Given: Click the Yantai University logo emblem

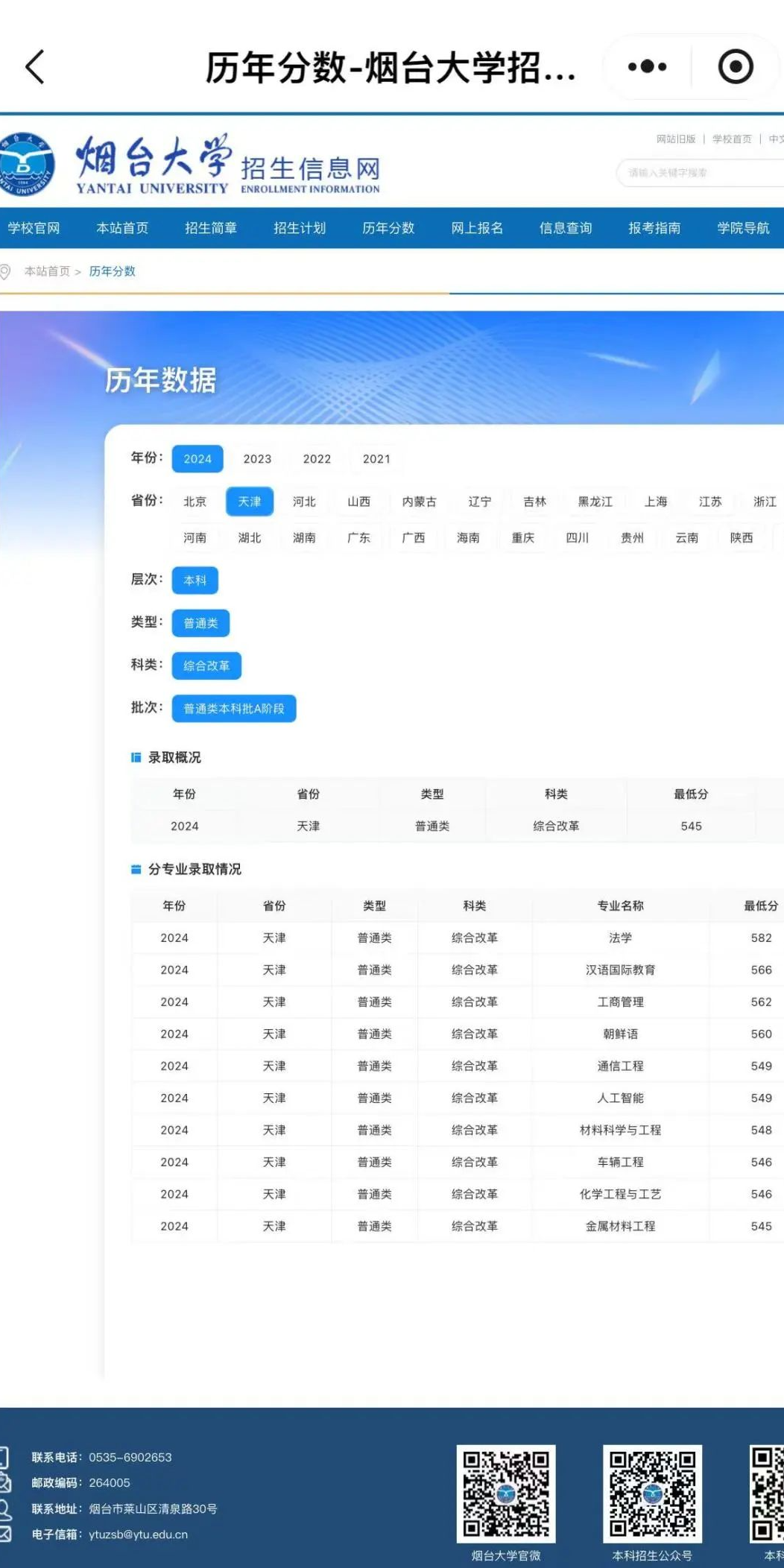Looking at the screenshot, I should tap(26, 165).
